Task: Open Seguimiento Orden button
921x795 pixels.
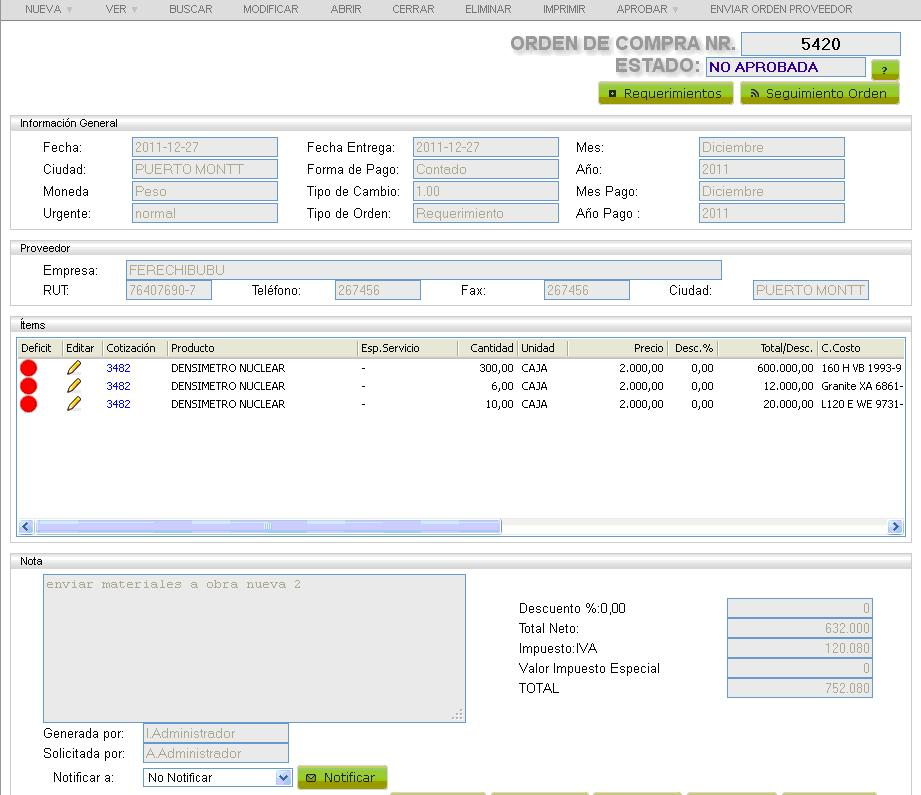Action: [x=819, y=93]
